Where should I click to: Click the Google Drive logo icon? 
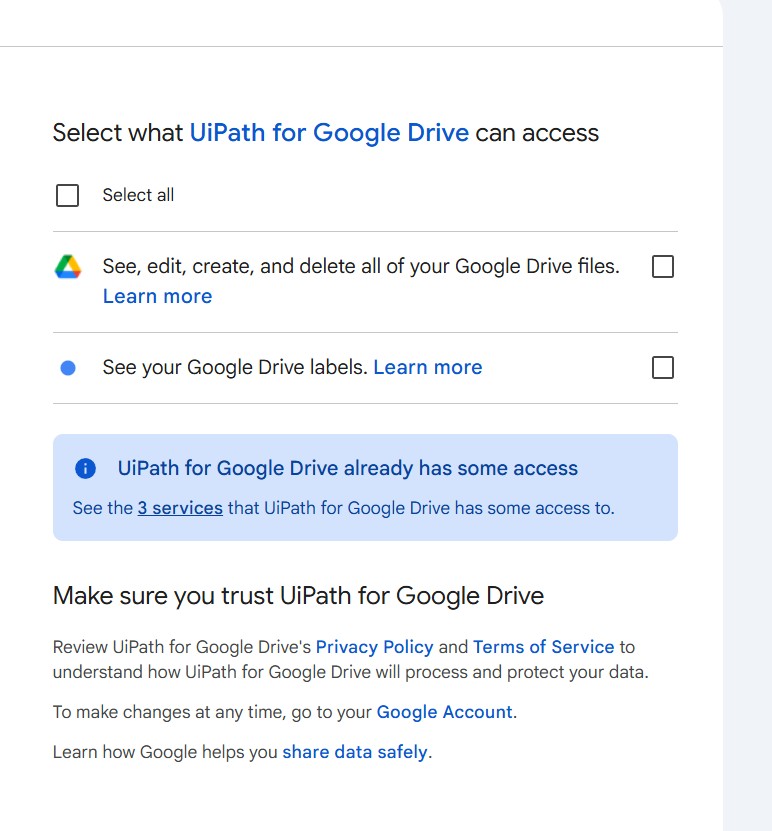[x=68, y=267]
